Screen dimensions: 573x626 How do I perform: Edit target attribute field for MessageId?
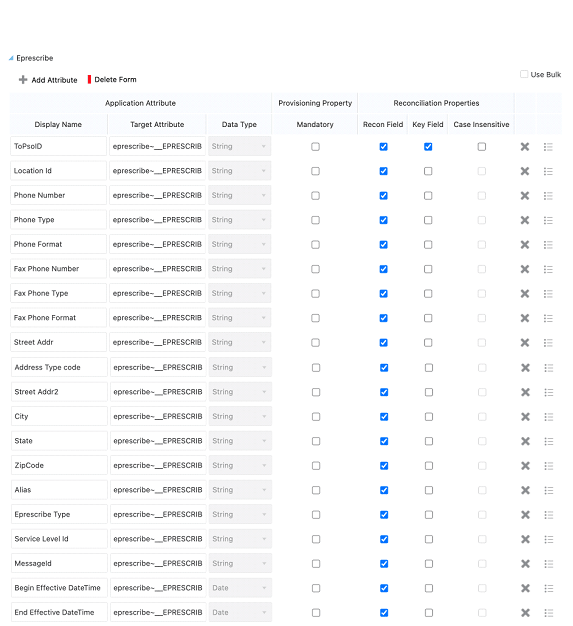pos(158,563)
